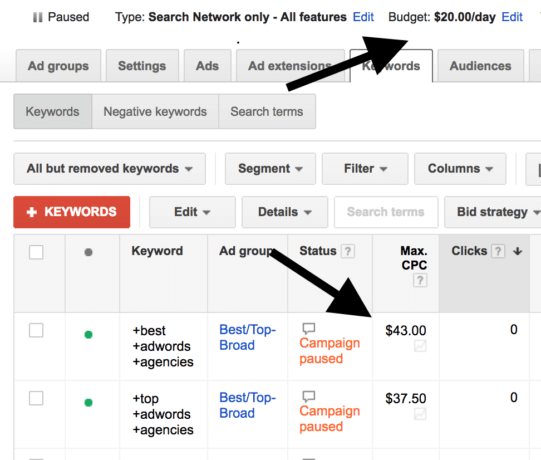Image resolution: width=541 pixels, height=460 pixels.
Task: Click bid chart icon under $37.50
Action: pyautogui.click(x=420, y=414)
